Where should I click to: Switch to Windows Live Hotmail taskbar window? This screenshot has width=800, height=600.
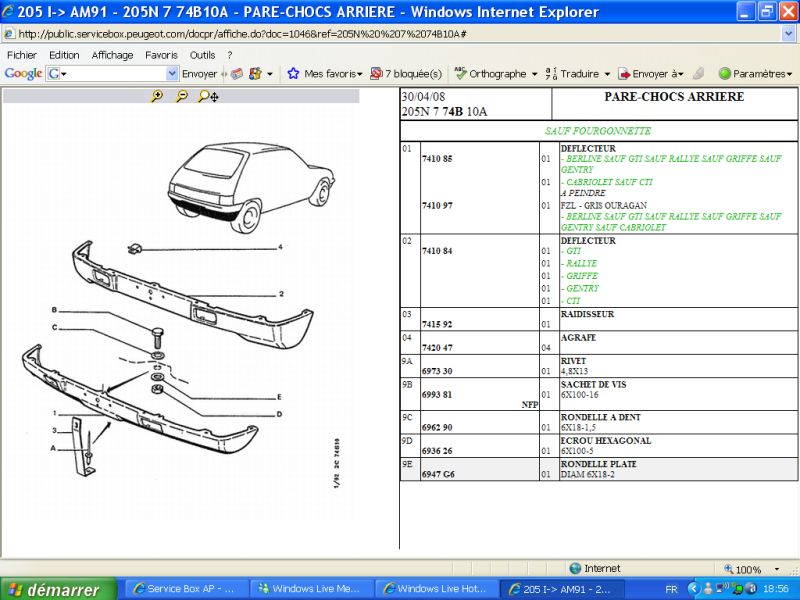click(436, 589)
